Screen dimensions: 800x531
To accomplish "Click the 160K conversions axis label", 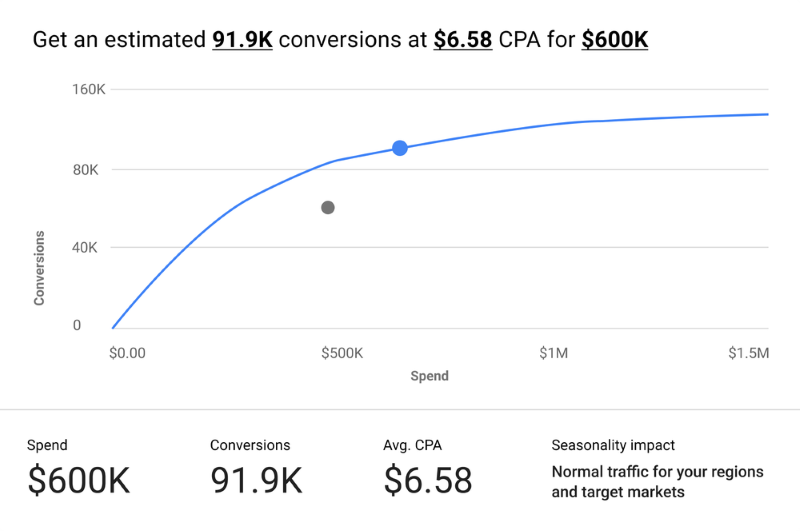I will tap(89, 90).
